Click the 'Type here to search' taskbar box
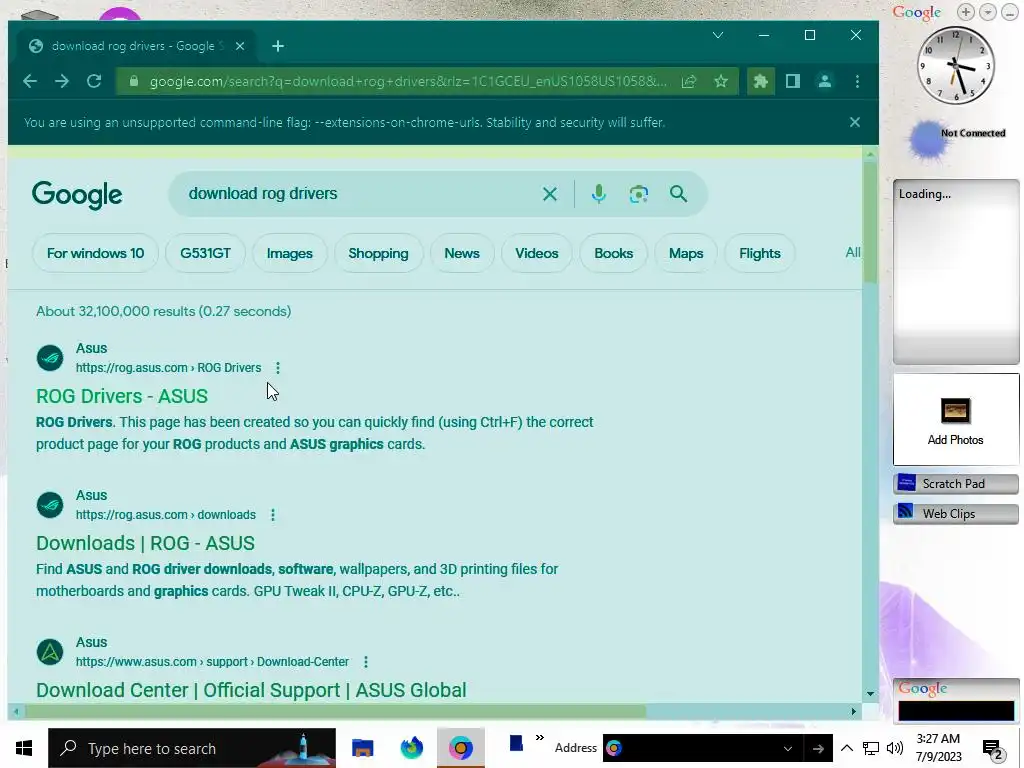The image size is (1024, 768). (x=192, y=748)
